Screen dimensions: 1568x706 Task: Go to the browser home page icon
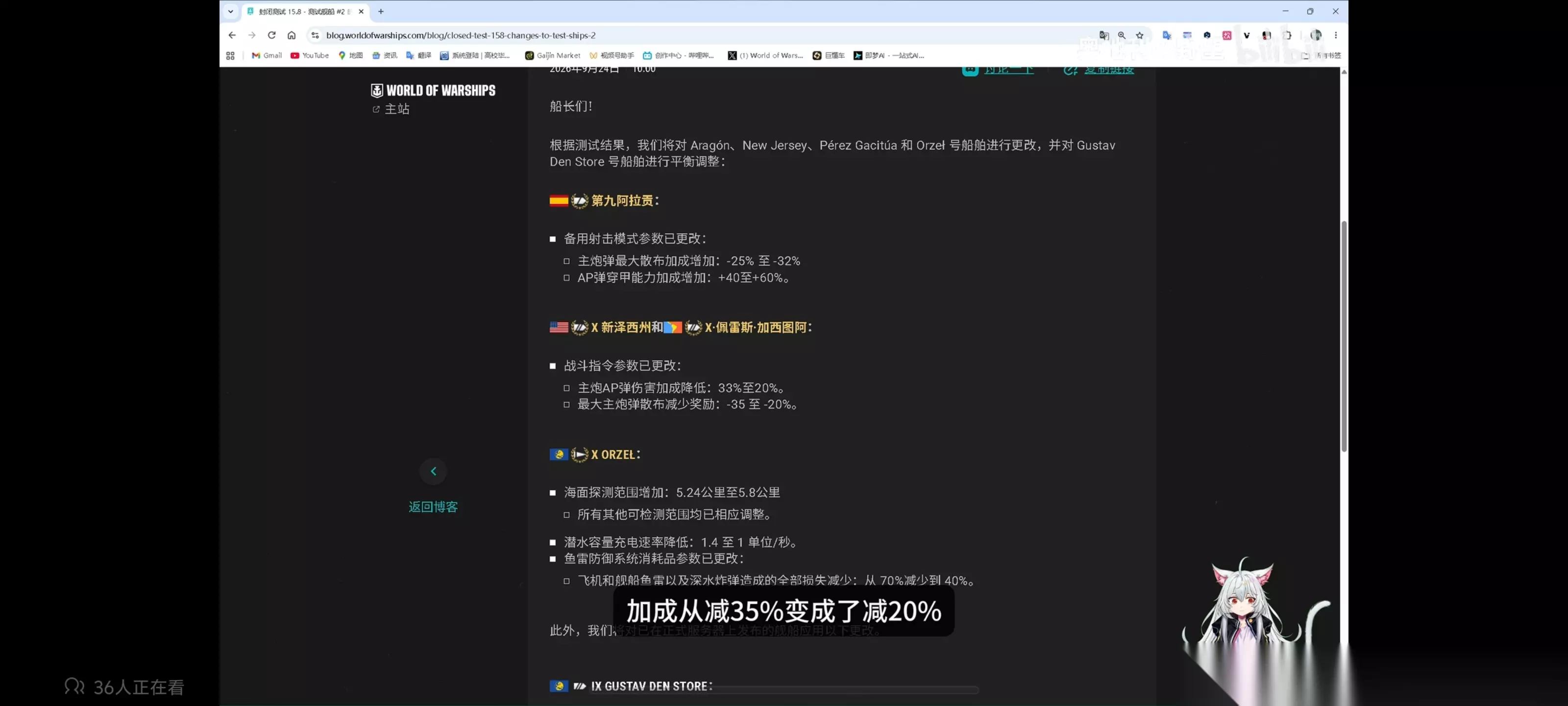pyautogui.click(x=292, y=35)
